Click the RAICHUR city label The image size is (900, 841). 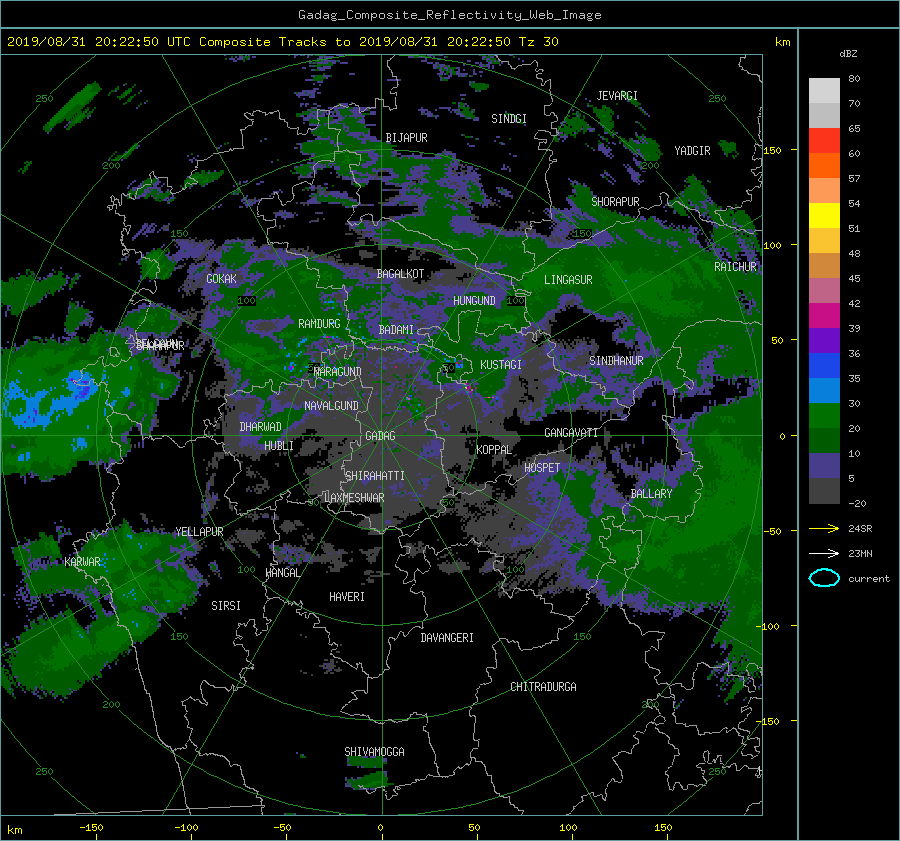click(735, 267)
